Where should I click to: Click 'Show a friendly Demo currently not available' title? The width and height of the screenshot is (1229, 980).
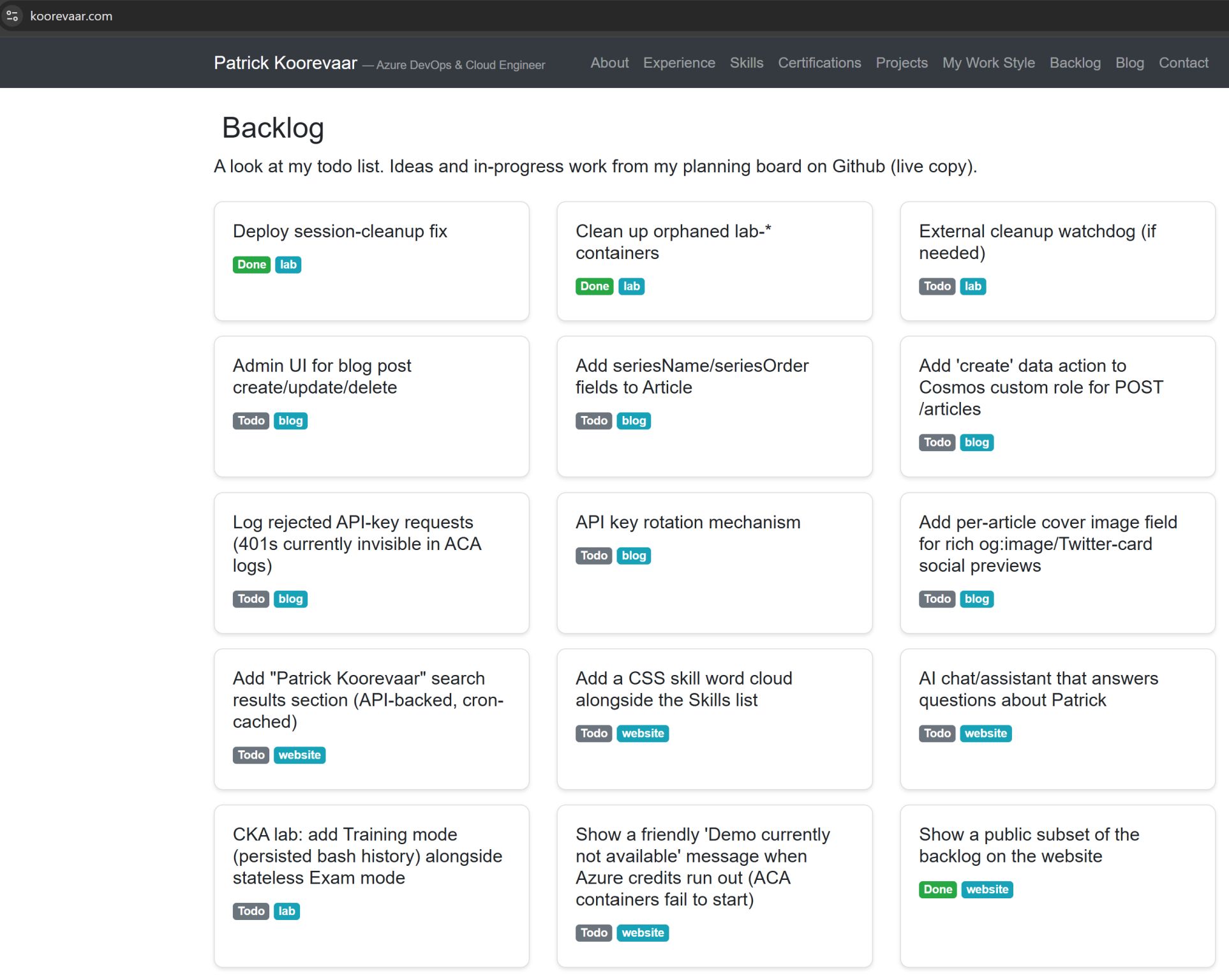tap(703, 867)
